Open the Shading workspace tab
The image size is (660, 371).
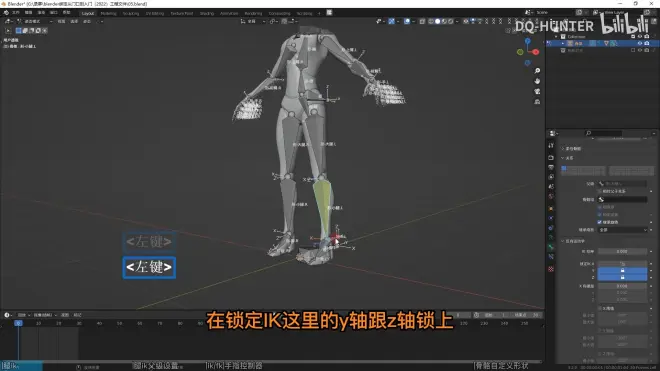tap(207, 13)
